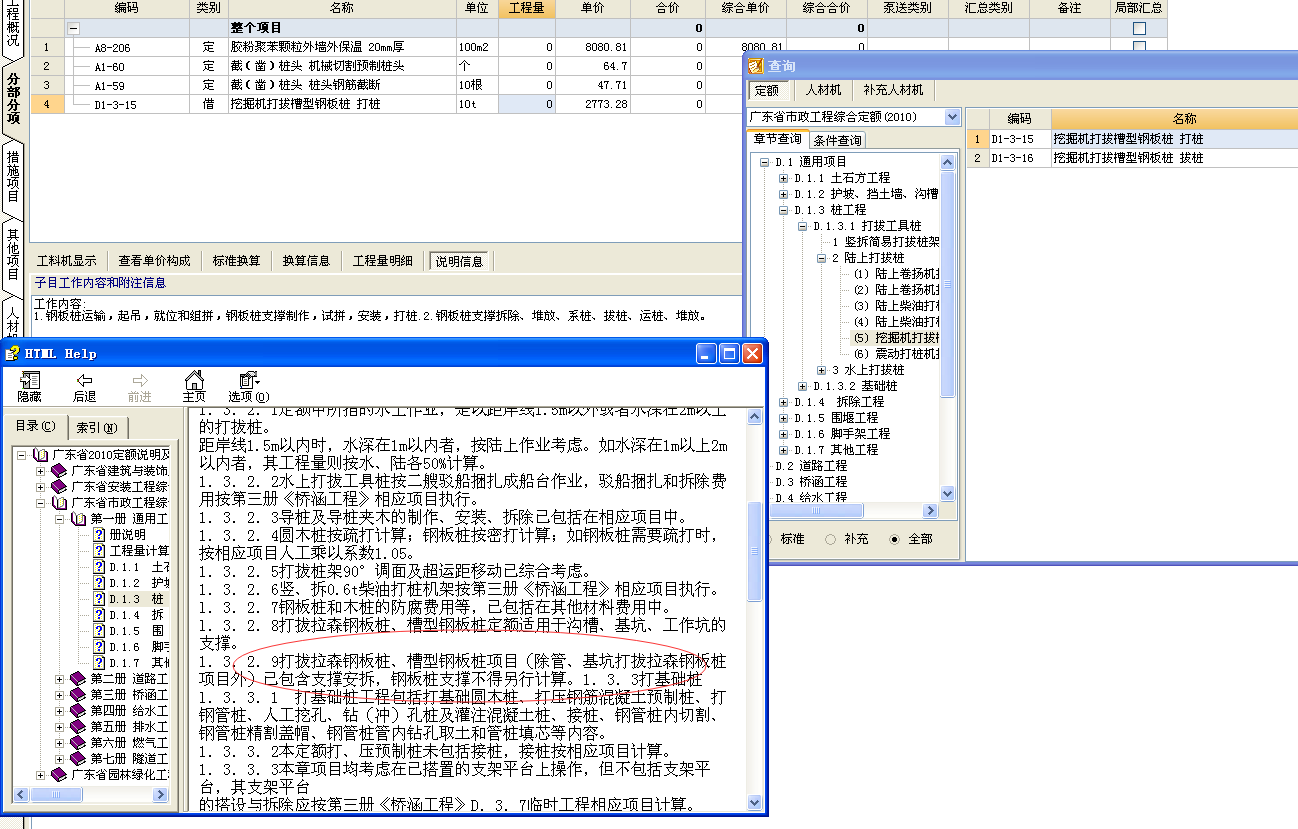The width and height of the screenshot is (1298, 829).
Task: Select the 广东省建筑与装饰 book in help tree
Action: tap(110, 470)
